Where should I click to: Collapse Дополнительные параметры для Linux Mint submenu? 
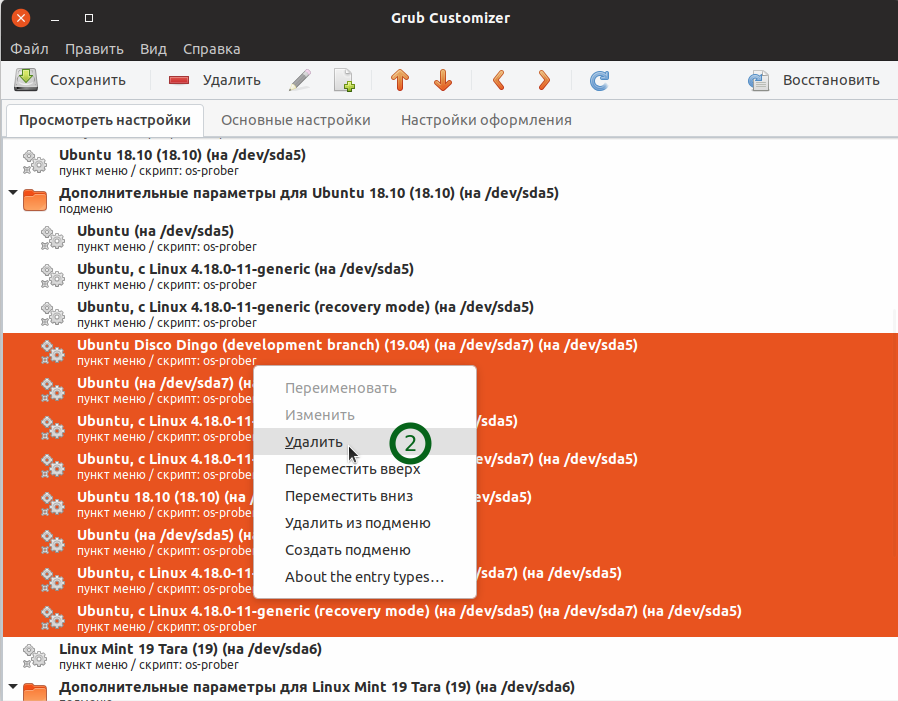coord(13,687)
